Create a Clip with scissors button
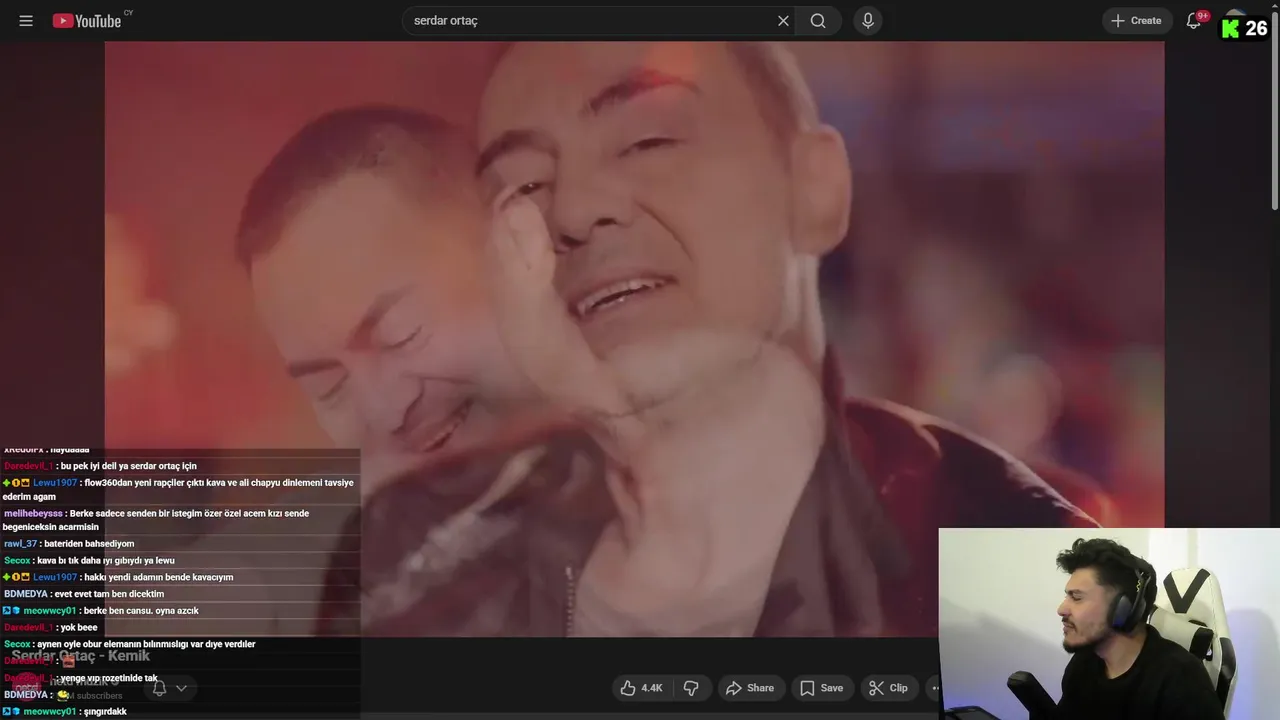The height and width of the screenshot is (720, 1280). tap(889, 688)
